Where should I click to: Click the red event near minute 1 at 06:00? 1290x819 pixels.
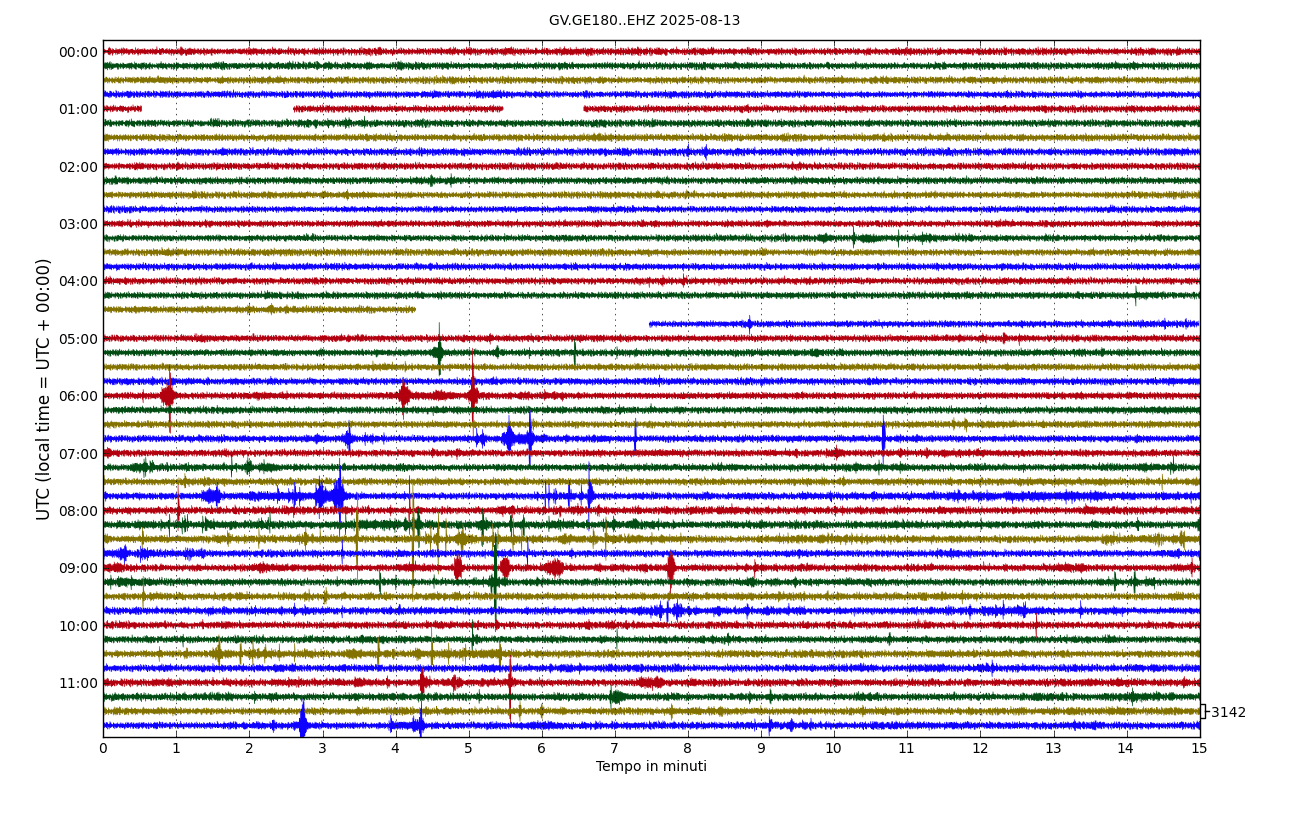coord(168,396)
